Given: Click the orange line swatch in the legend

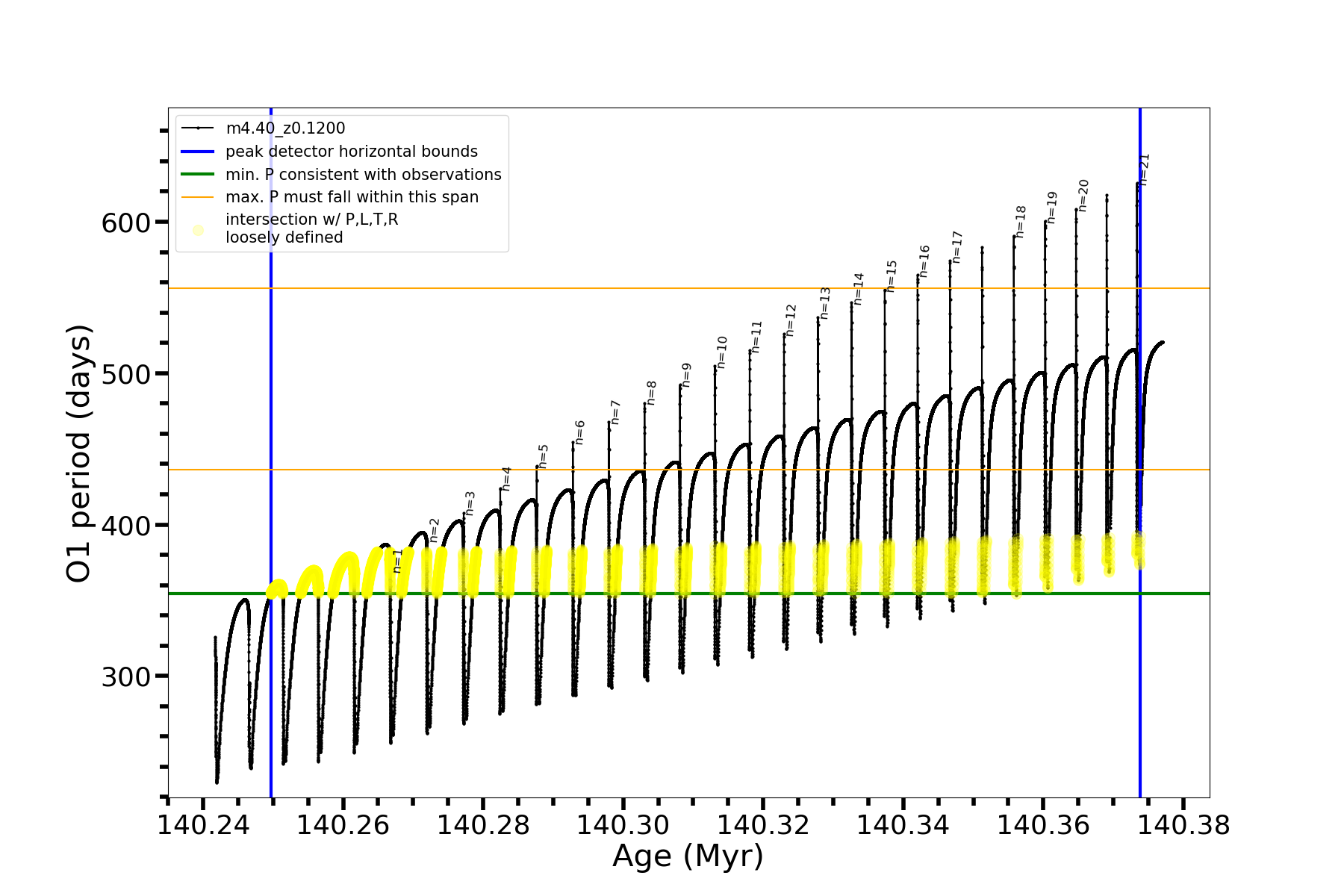Looking at the screenshot, I should click(198, 197).
